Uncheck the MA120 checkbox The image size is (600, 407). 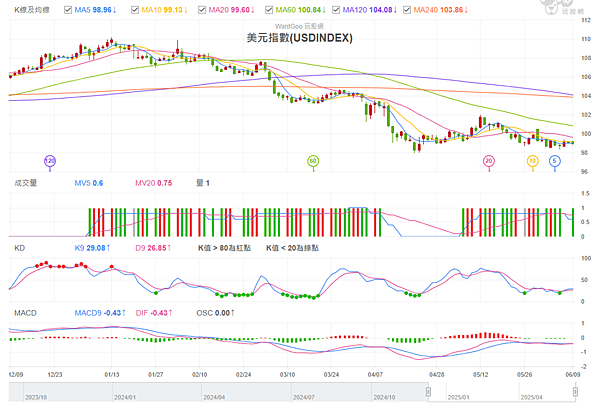336,10
